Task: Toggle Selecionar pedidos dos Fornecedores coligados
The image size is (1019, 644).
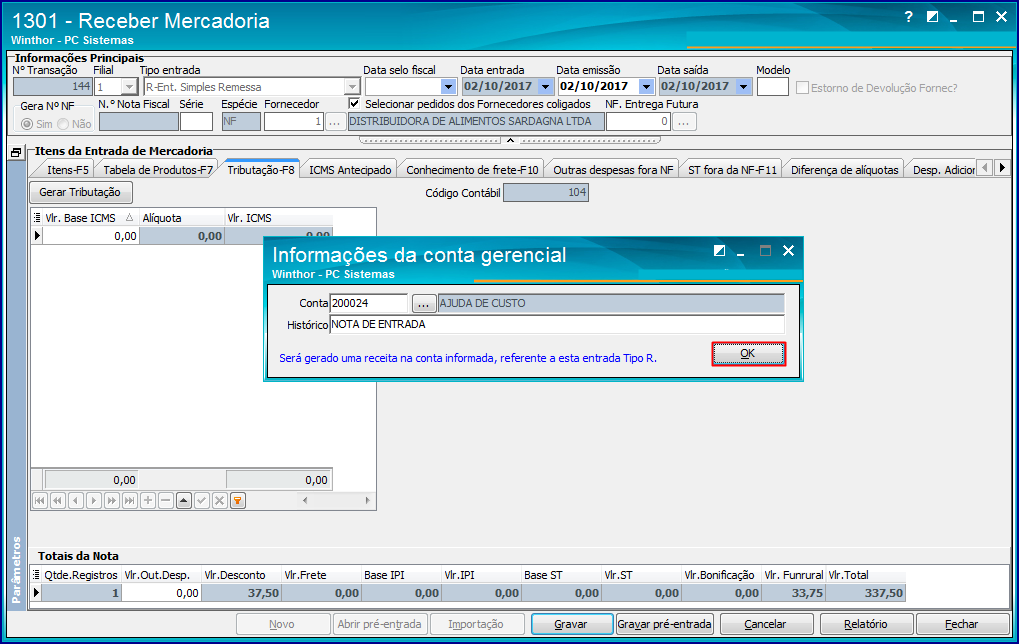Action: coord(354,103)
